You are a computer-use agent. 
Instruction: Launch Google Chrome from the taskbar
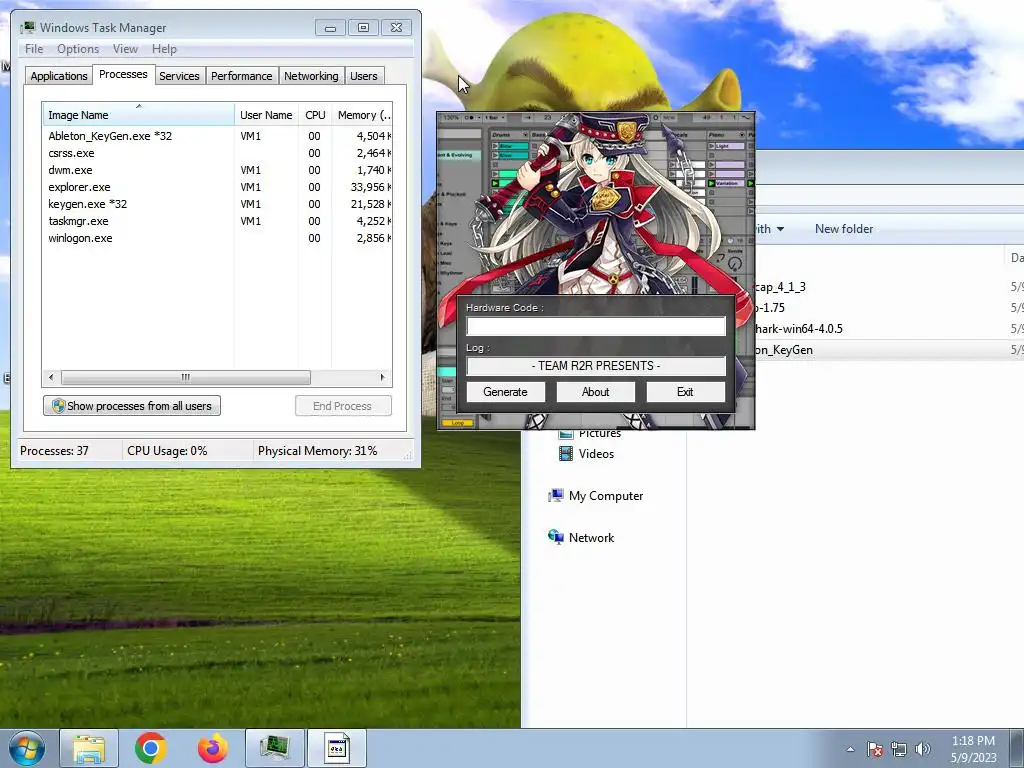151,748
